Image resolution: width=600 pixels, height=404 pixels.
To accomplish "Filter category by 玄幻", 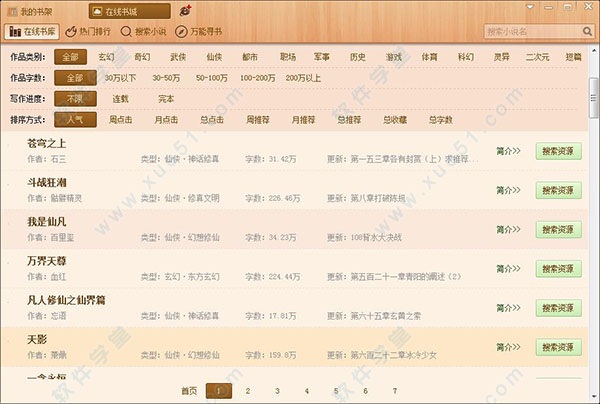I will coord(106,57).
